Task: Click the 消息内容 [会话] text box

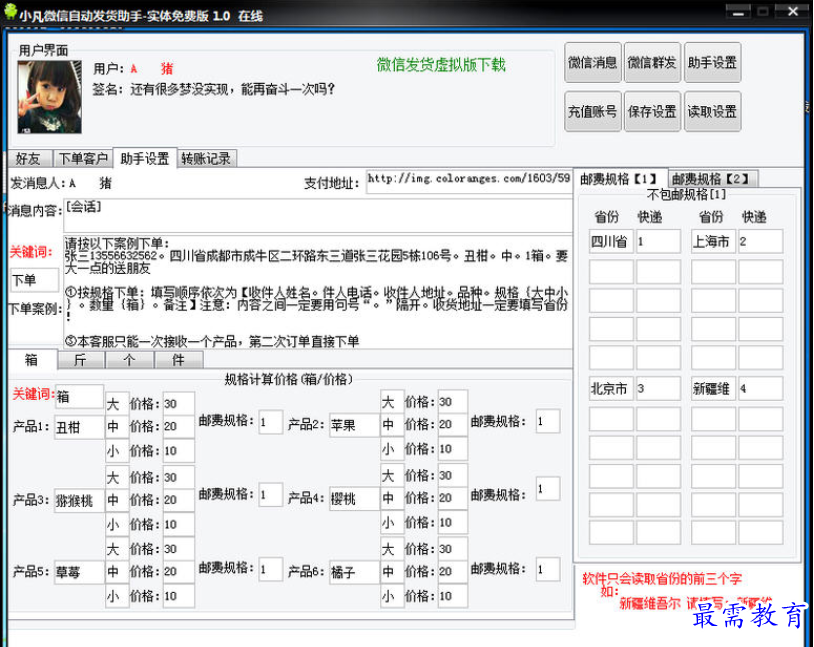Action: pos(317,215)
